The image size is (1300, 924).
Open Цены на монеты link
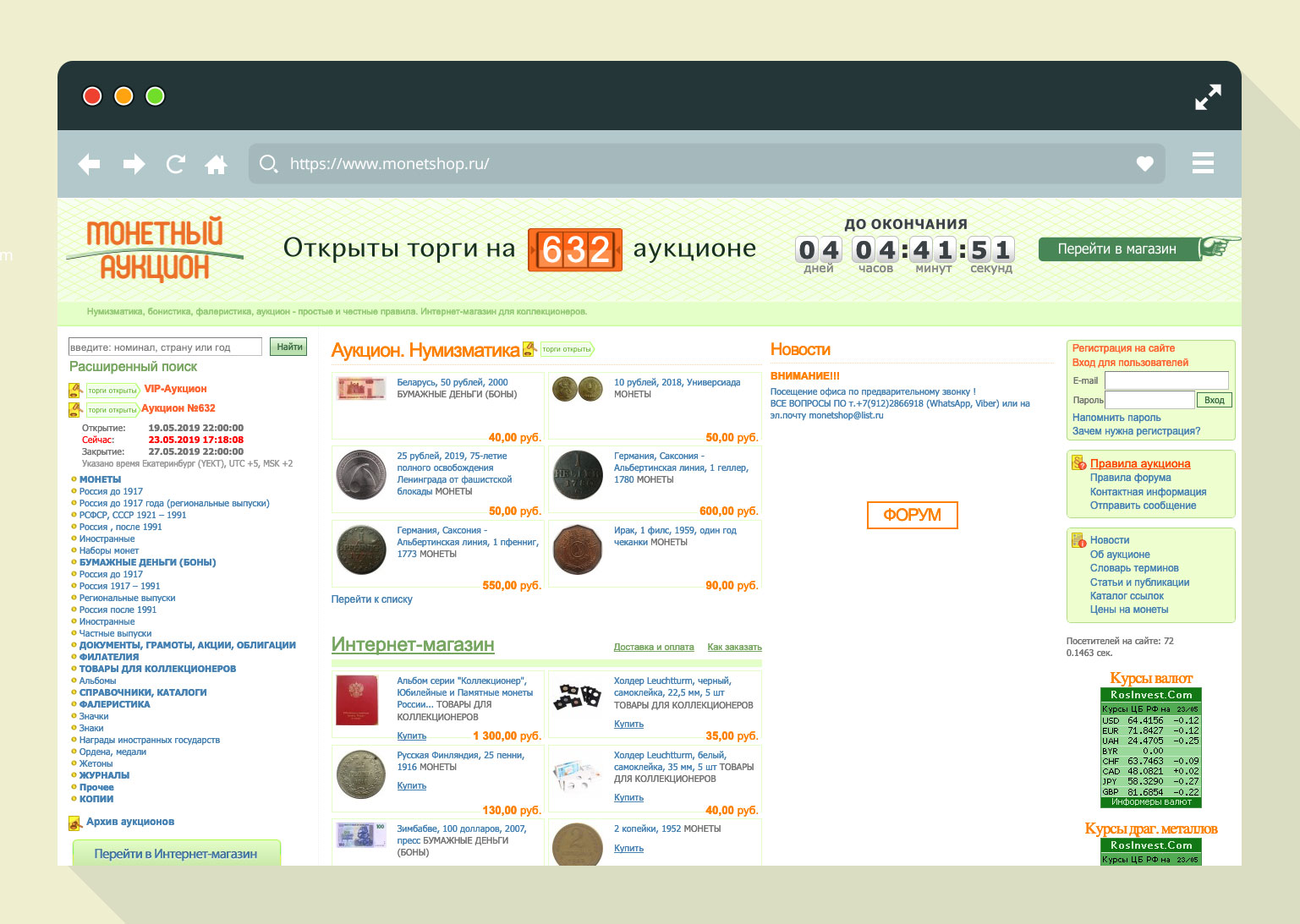(1129, 610)
